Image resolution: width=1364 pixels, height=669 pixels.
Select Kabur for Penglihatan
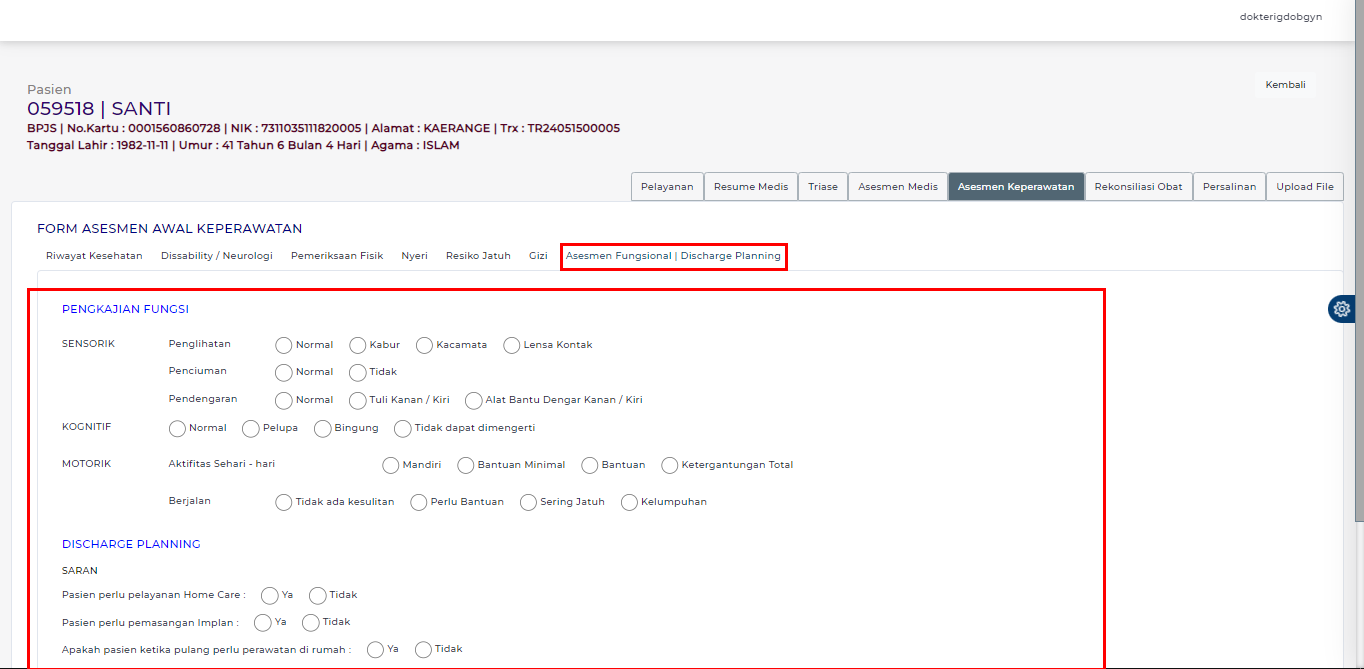coord(358,345)
